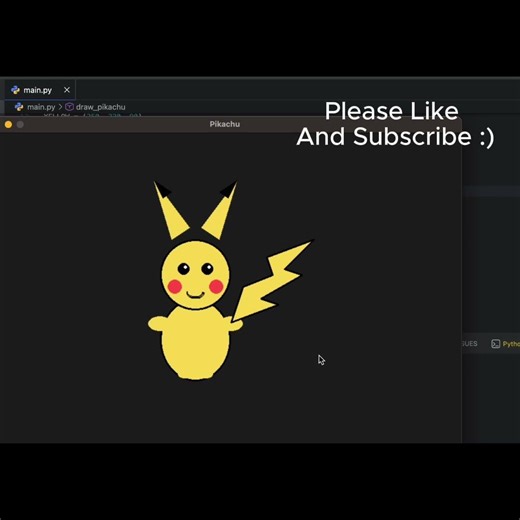
Task: Select draw_pikachu in the breadcrumb
Action: (x=100, y=107)
